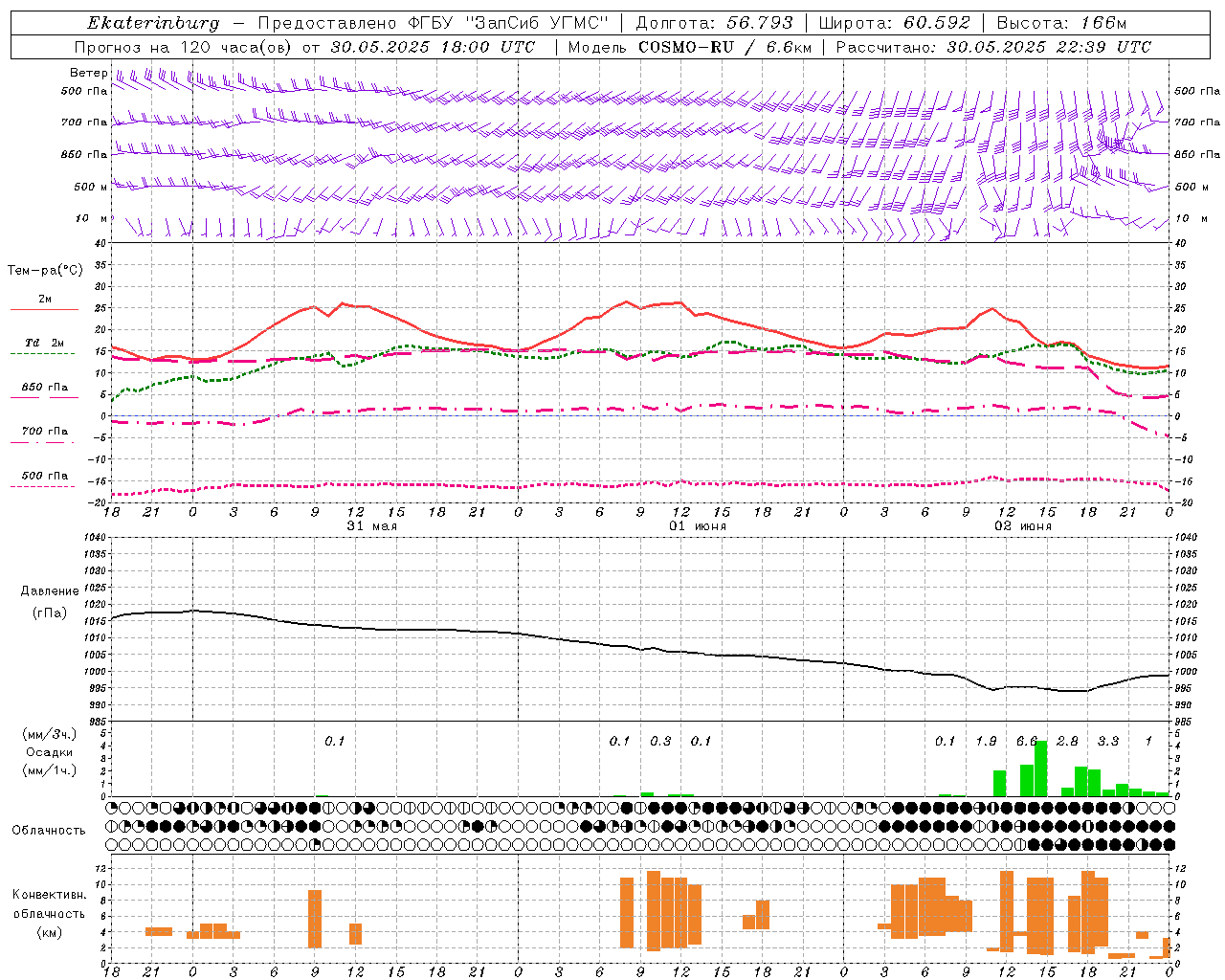Click the 'Модель COSMO-RU / 6.6км' label
Viewport: 1225px width, 980px height.
689,47
